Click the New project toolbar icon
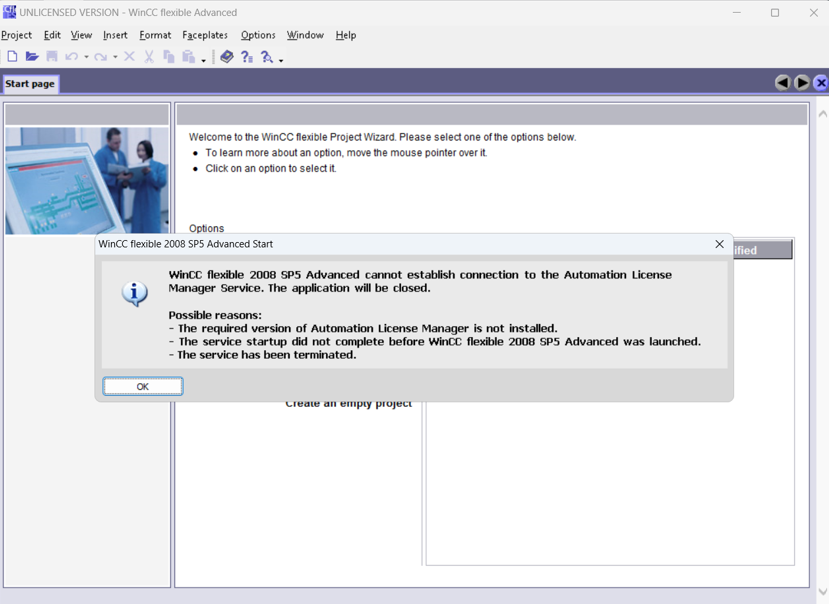829x604 pixels. click(12, 57)
